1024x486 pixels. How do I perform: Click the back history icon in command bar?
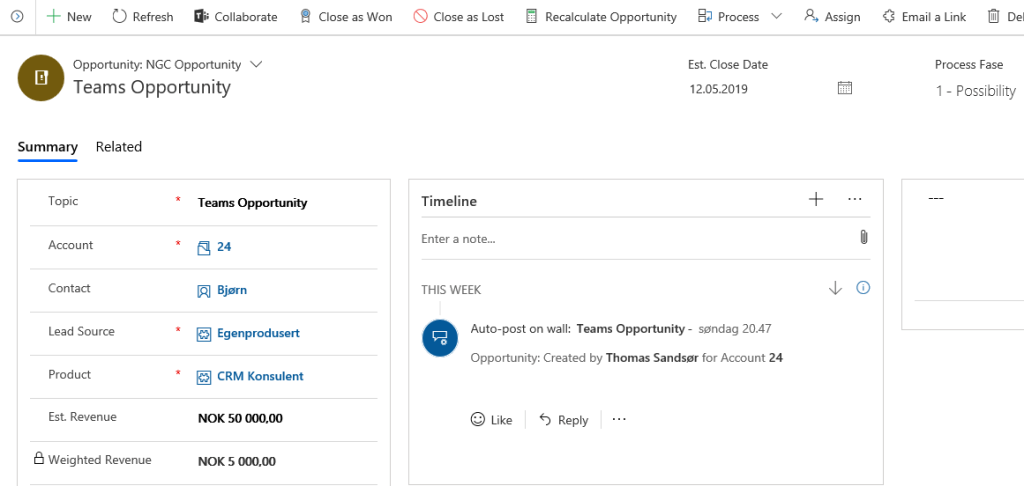point(17,17)
